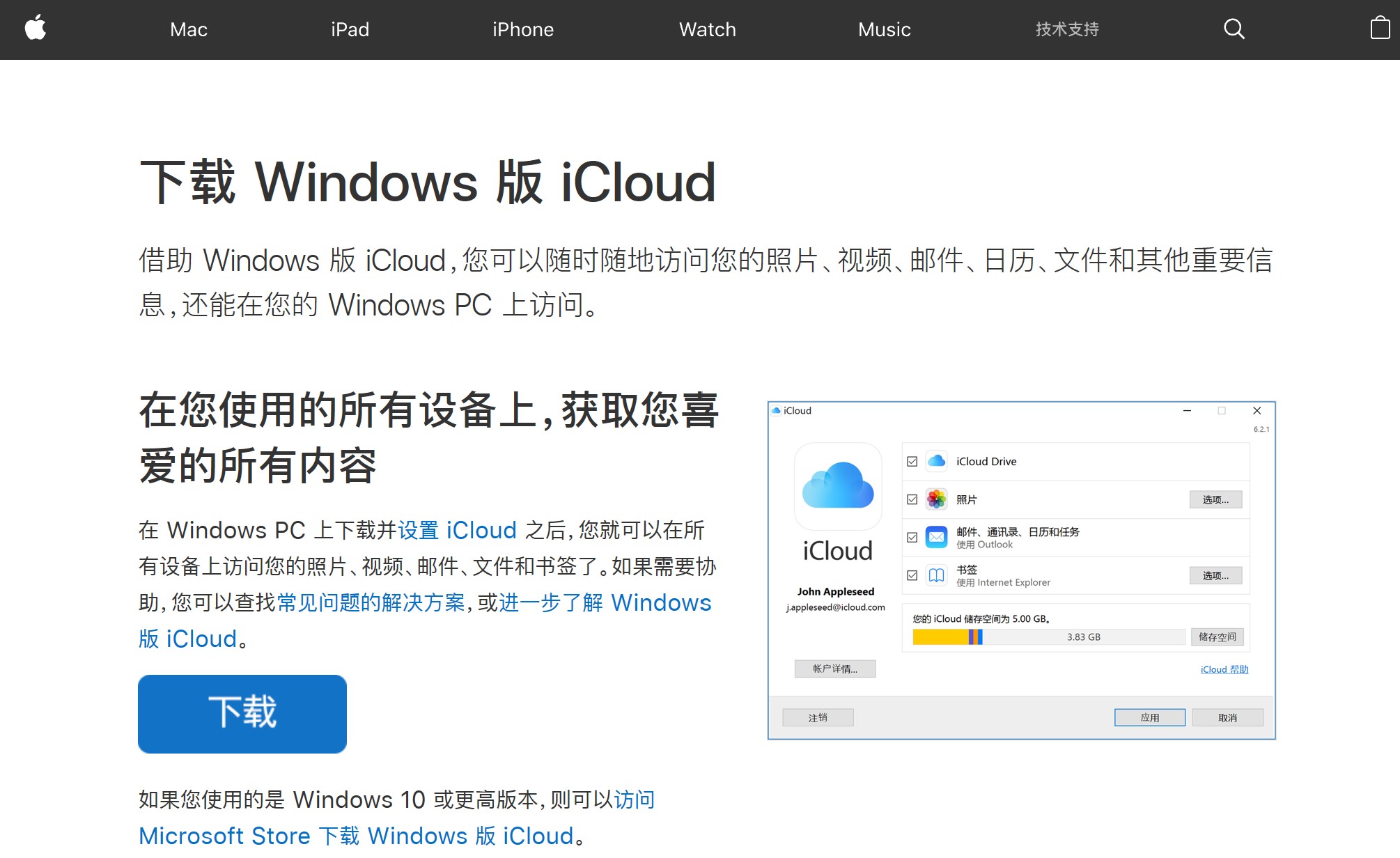Click the Apple logo icon

(35, 29)
